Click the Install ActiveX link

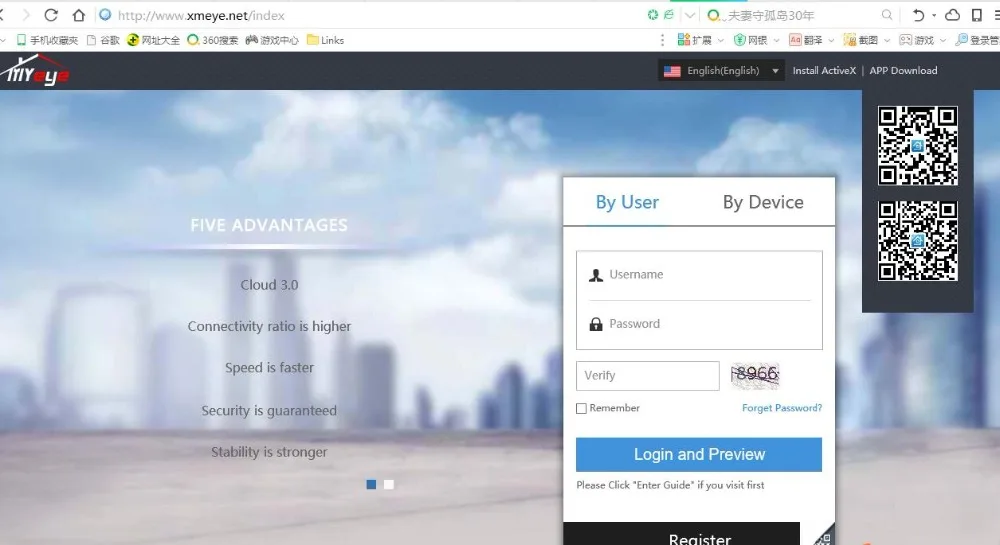coord(824,71)
